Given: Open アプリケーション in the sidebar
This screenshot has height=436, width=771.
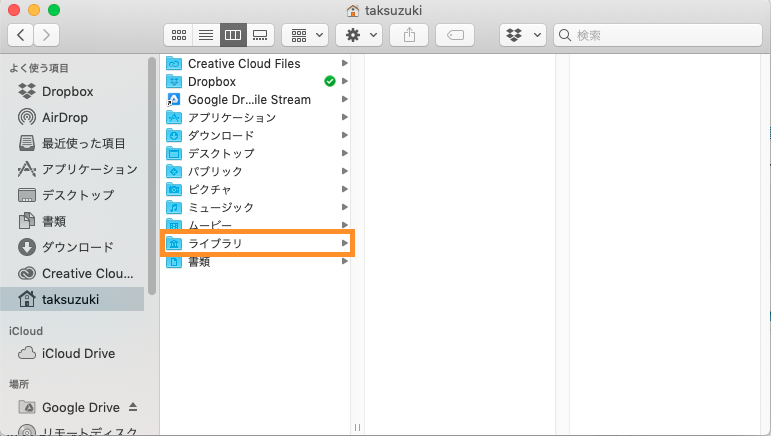Looking at the screenshot, I should [89, 169].
